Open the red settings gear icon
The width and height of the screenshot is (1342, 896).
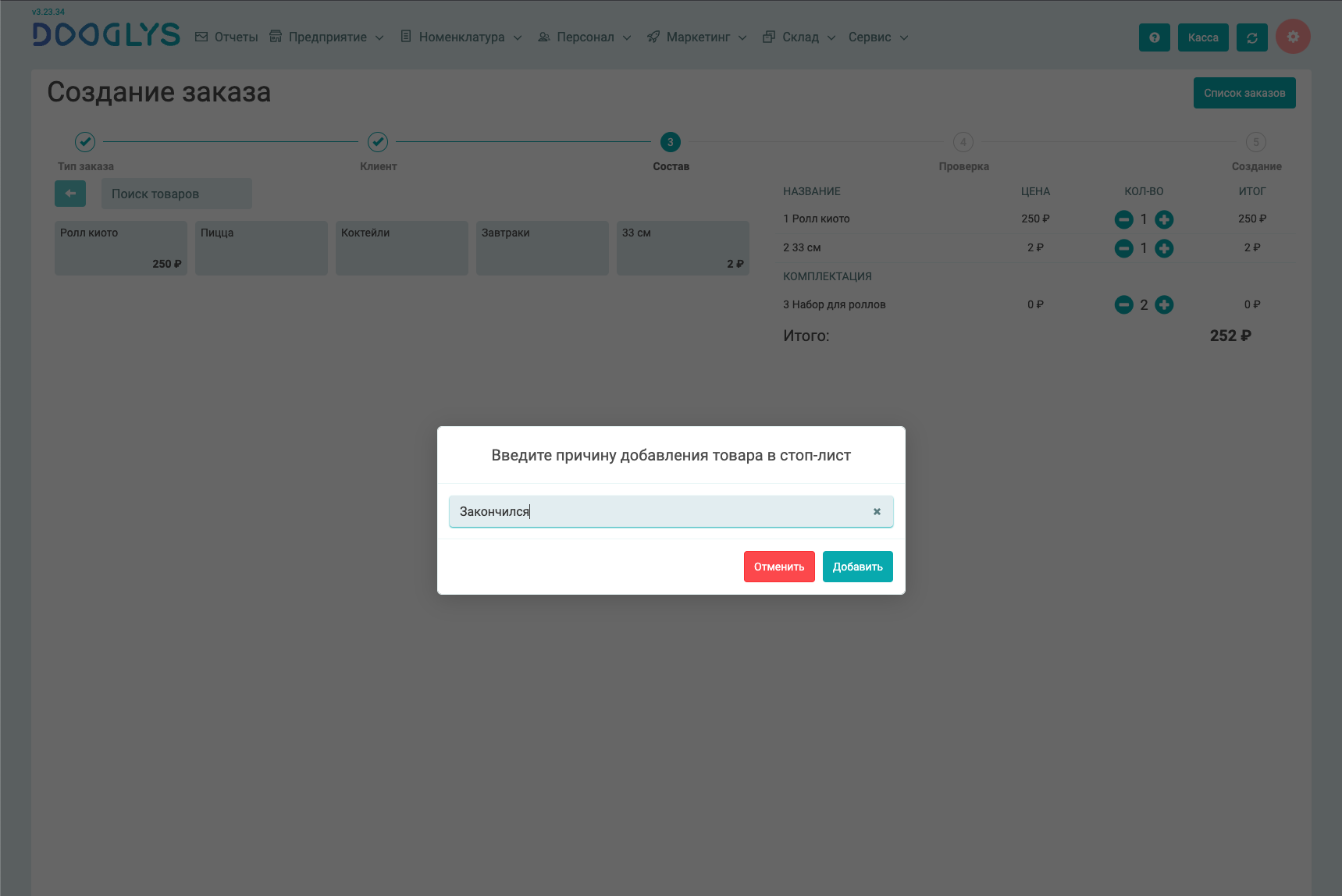pos(1293,37)
